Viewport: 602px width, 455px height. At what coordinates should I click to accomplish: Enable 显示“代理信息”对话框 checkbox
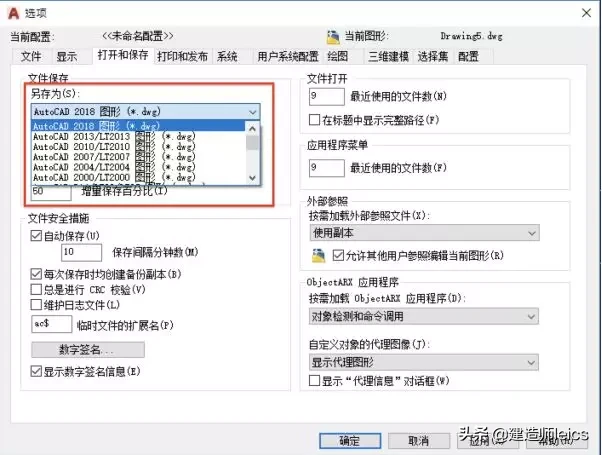click(314, 381)
